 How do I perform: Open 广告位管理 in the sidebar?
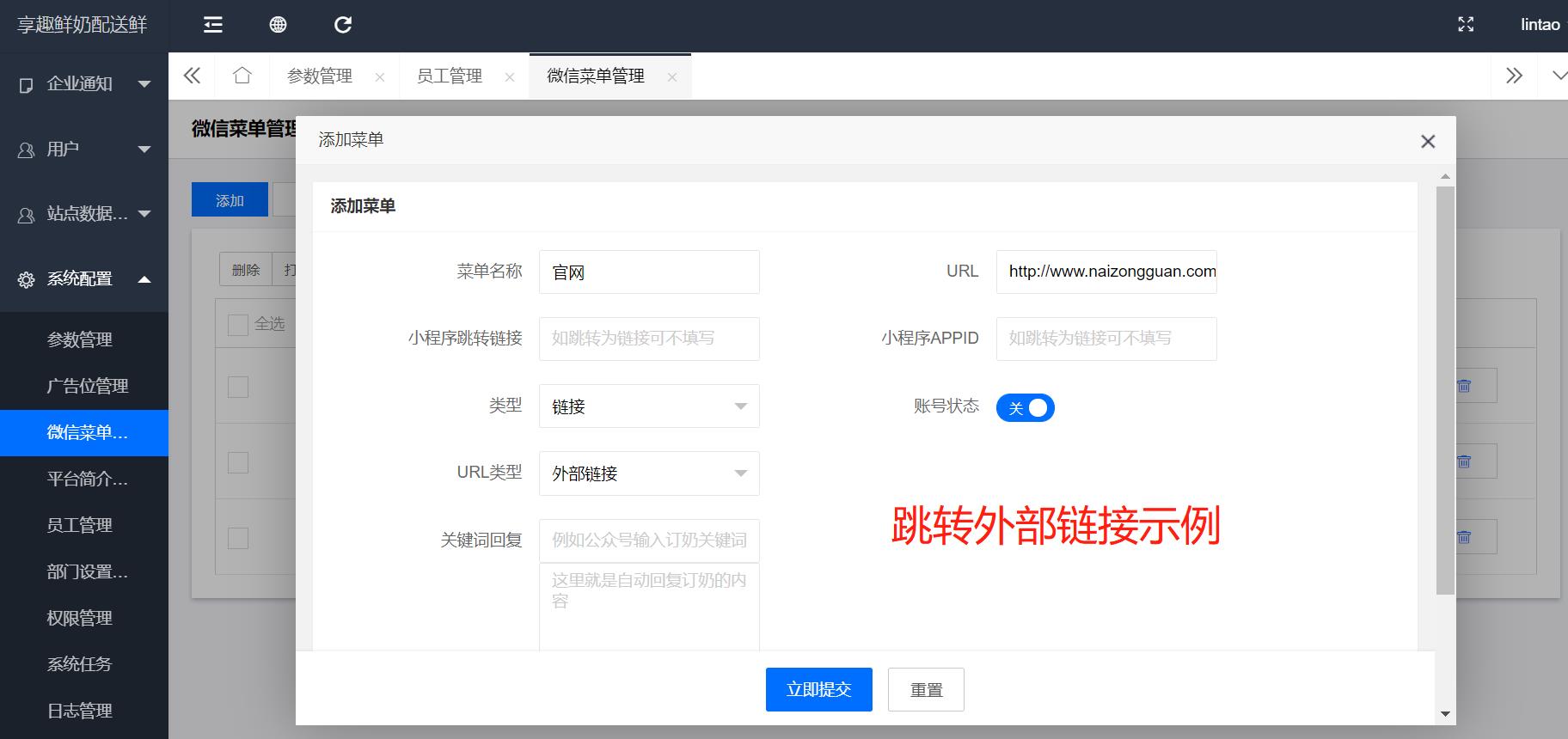88,387
